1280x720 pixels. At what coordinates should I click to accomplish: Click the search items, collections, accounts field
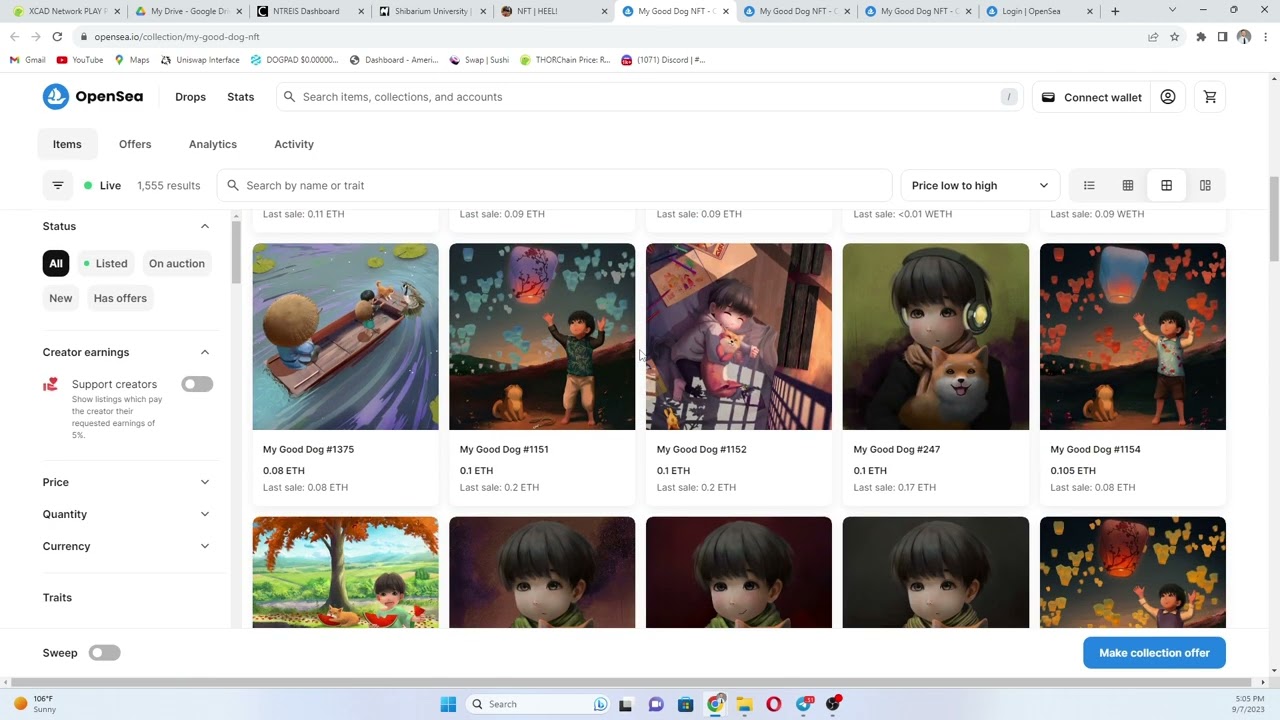649,97
